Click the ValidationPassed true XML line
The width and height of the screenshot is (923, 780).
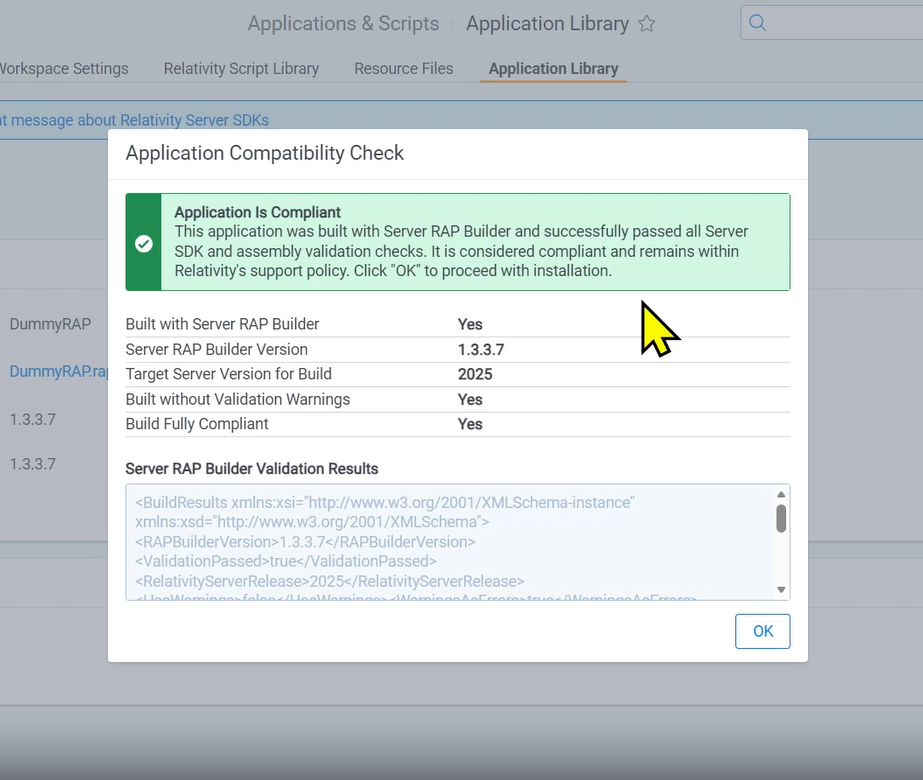click(285, 562)
